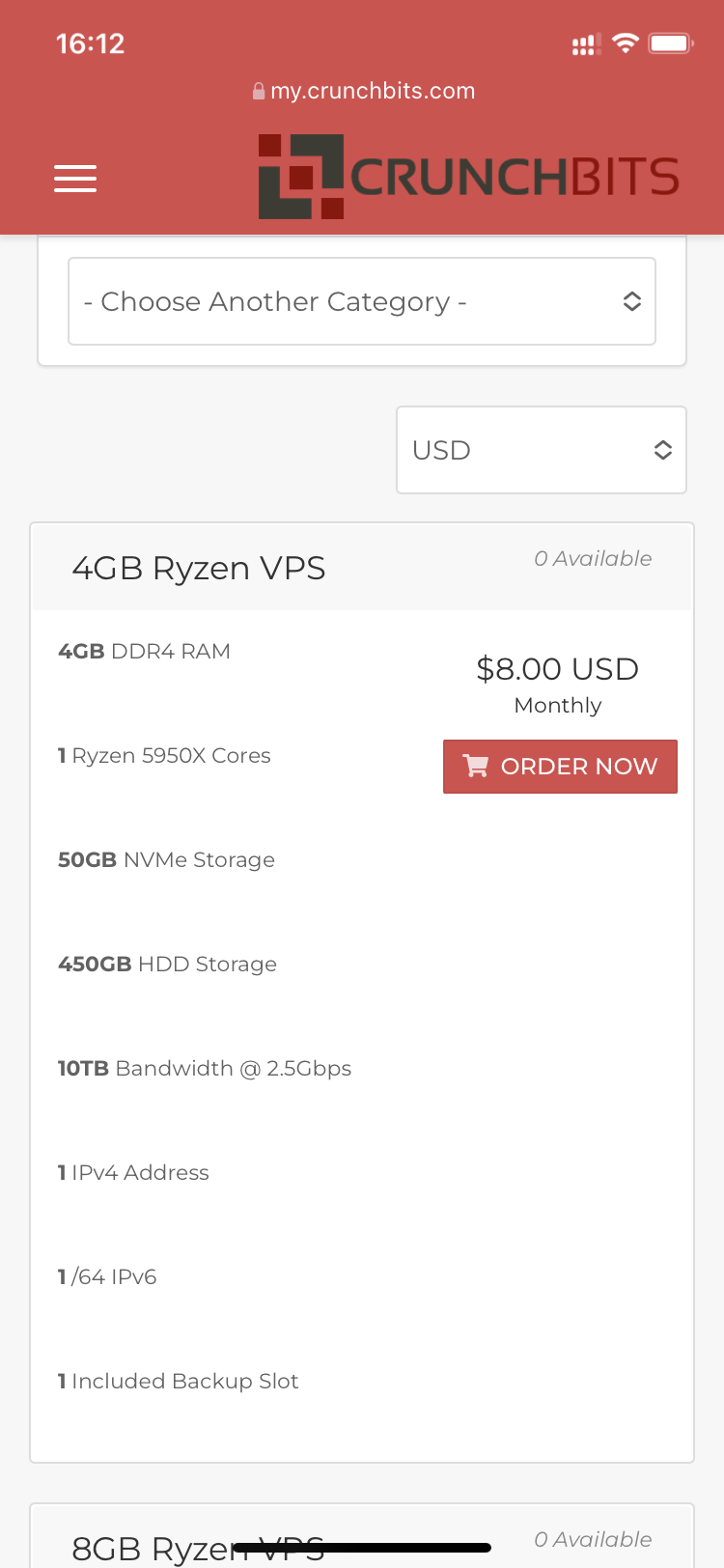Click the ORDER NOW button

click(x=560, y=766)
